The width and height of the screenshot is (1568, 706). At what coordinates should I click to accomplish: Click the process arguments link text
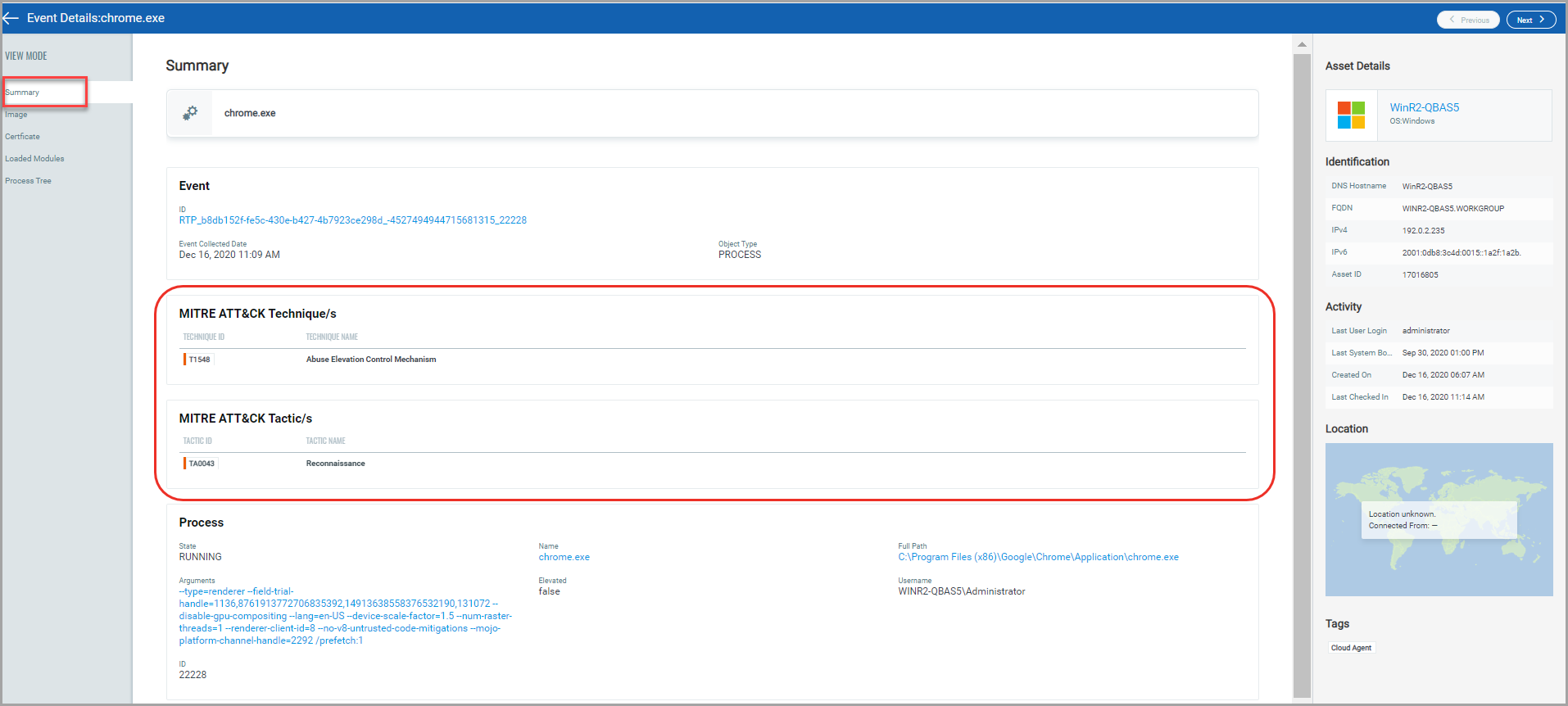point(346,616)
